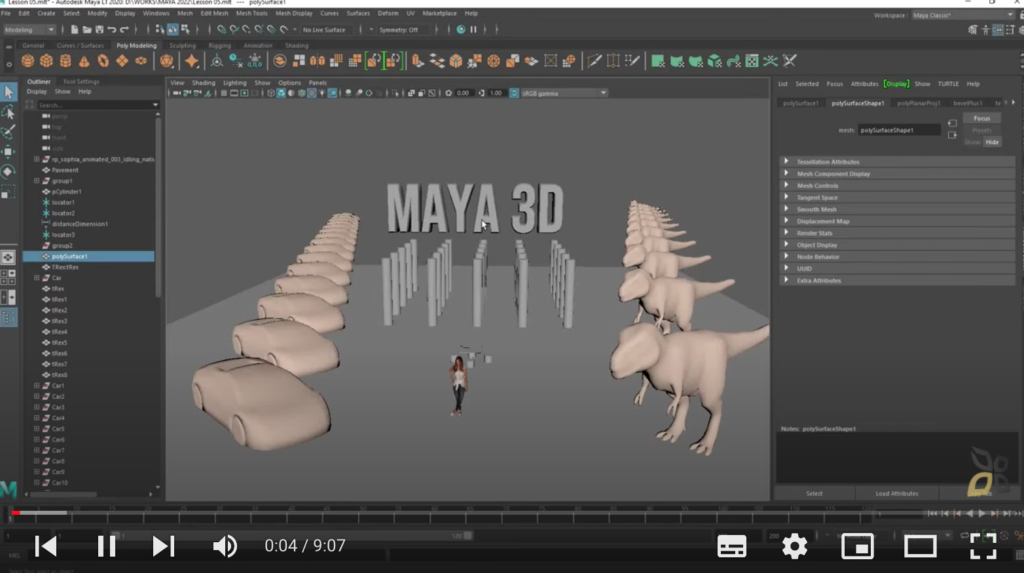Image resolution: width=1024 pixels, height=573 pixels.
Task: Toggle the viewport wireframe cube icon
Action: [270, 93]
